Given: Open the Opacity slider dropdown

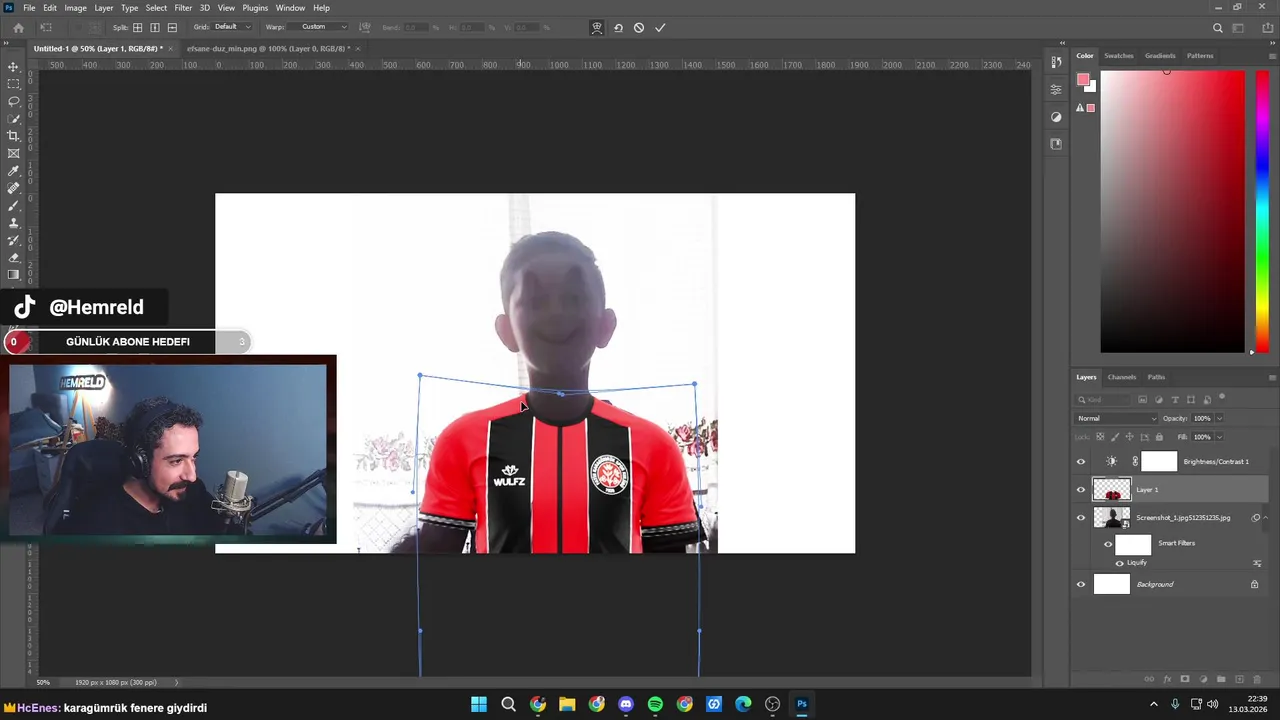Looking at the screenshot, I should [1220, 418].
